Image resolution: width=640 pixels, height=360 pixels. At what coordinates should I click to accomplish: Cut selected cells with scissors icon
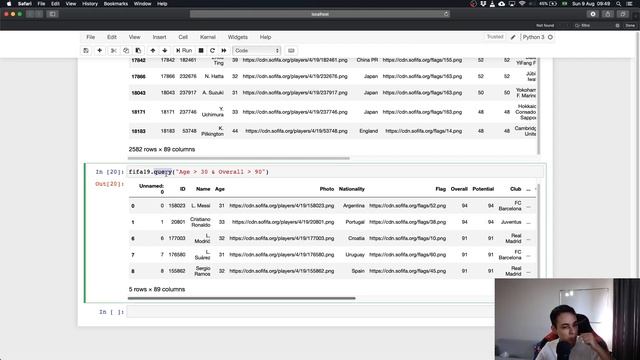[x=113, y=51]
